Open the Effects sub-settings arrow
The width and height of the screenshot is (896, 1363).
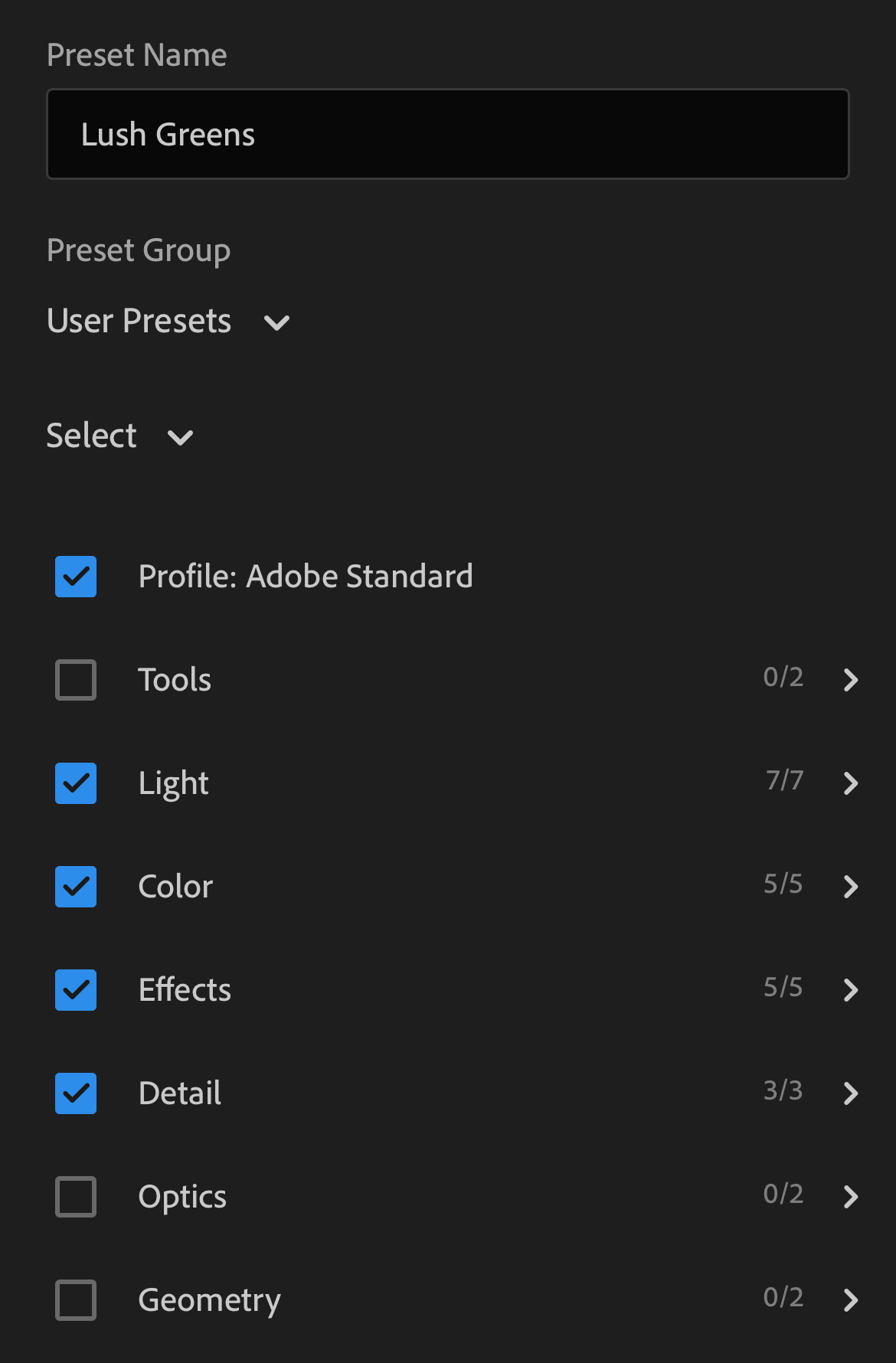pos(850,990)
